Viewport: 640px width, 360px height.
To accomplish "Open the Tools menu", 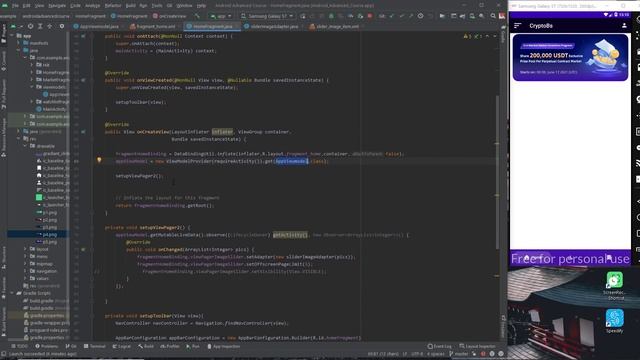I will (157, 6).
